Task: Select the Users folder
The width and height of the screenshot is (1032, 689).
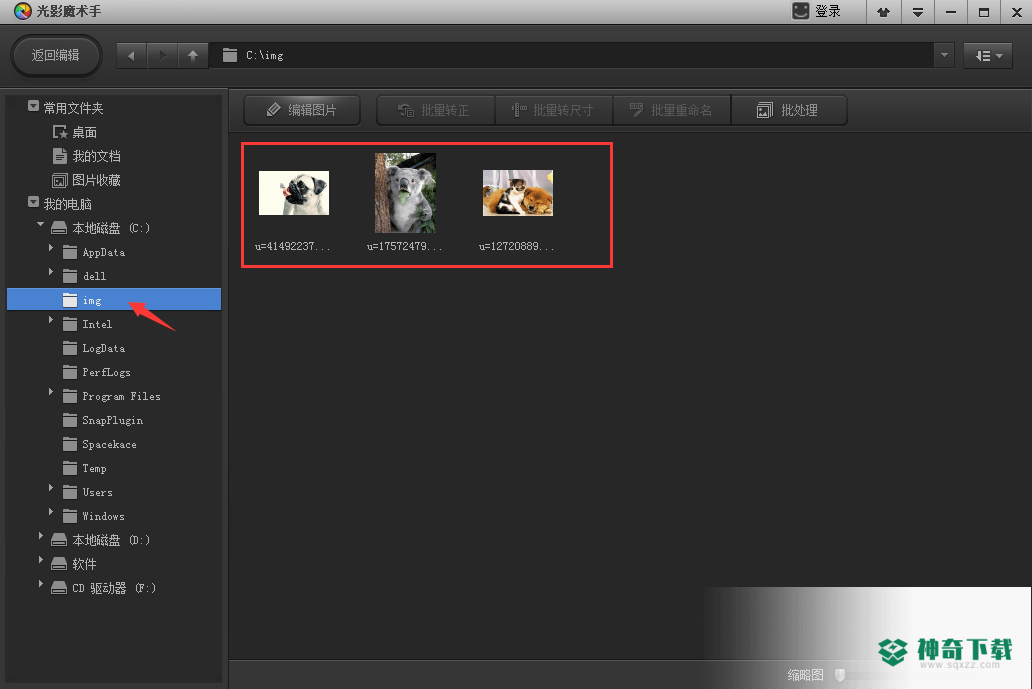Action: click(x=88, y=492)
